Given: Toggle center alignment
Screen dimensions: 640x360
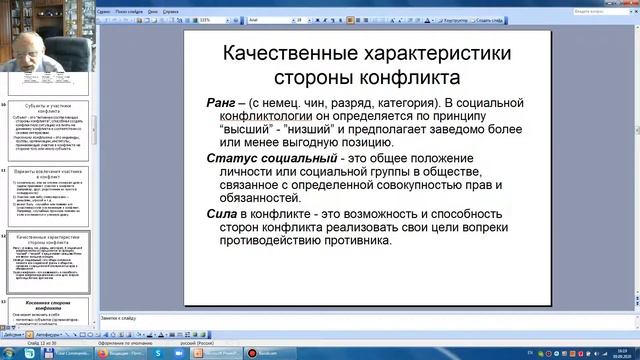Looking at the screenshot, I should (358, 20).
